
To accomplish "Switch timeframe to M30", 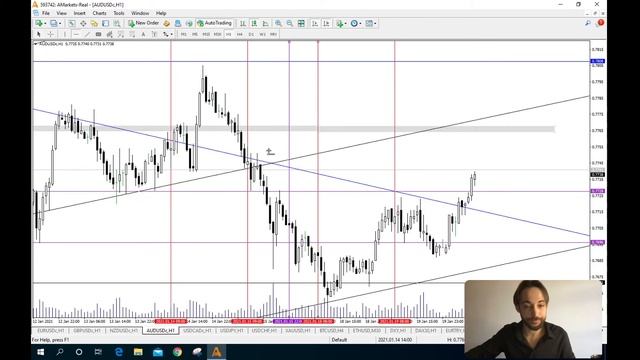I will click(218, 34).
